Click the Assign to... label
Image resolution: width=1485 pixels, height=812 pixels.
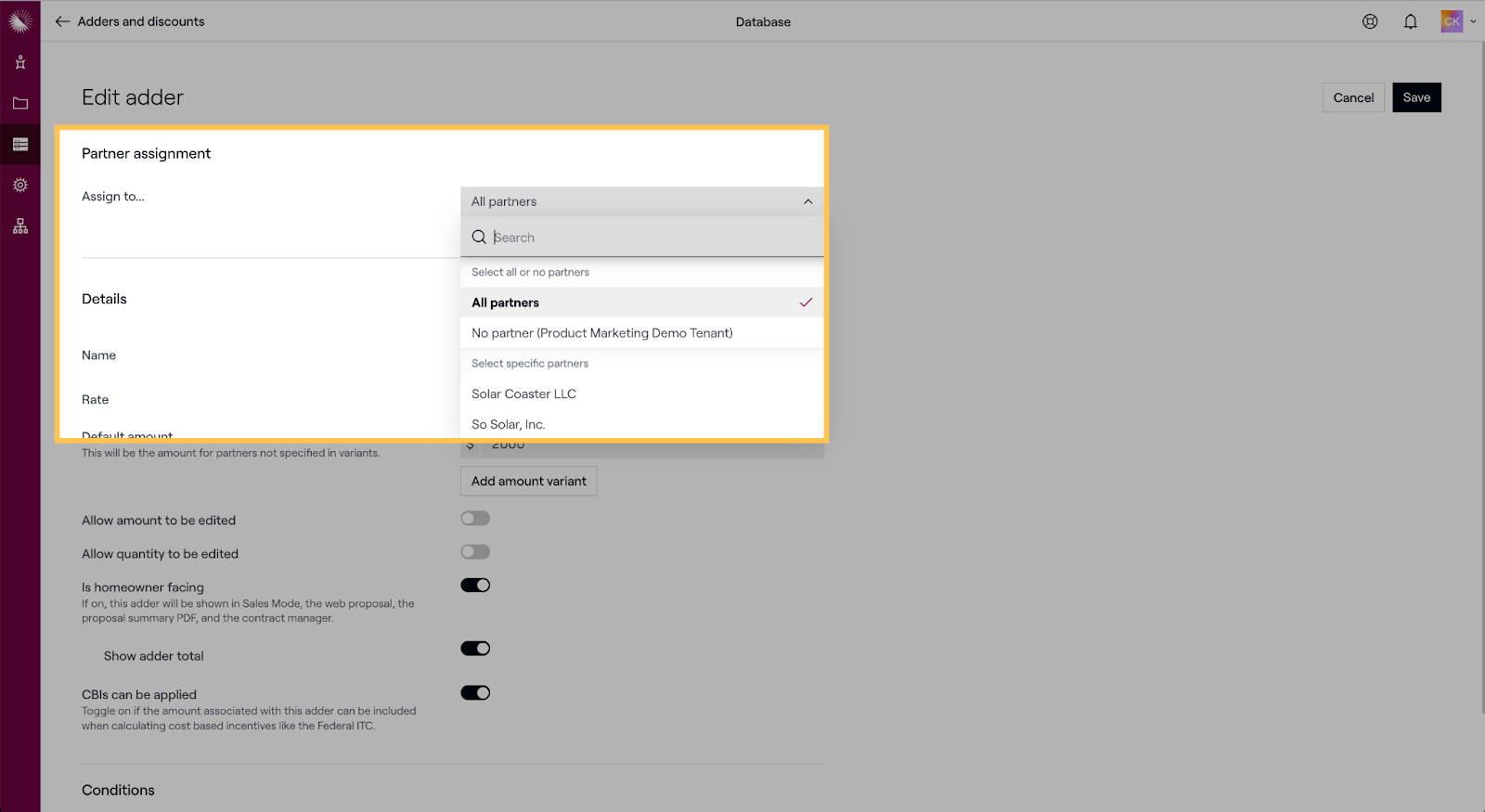click(x=113, y=196)
